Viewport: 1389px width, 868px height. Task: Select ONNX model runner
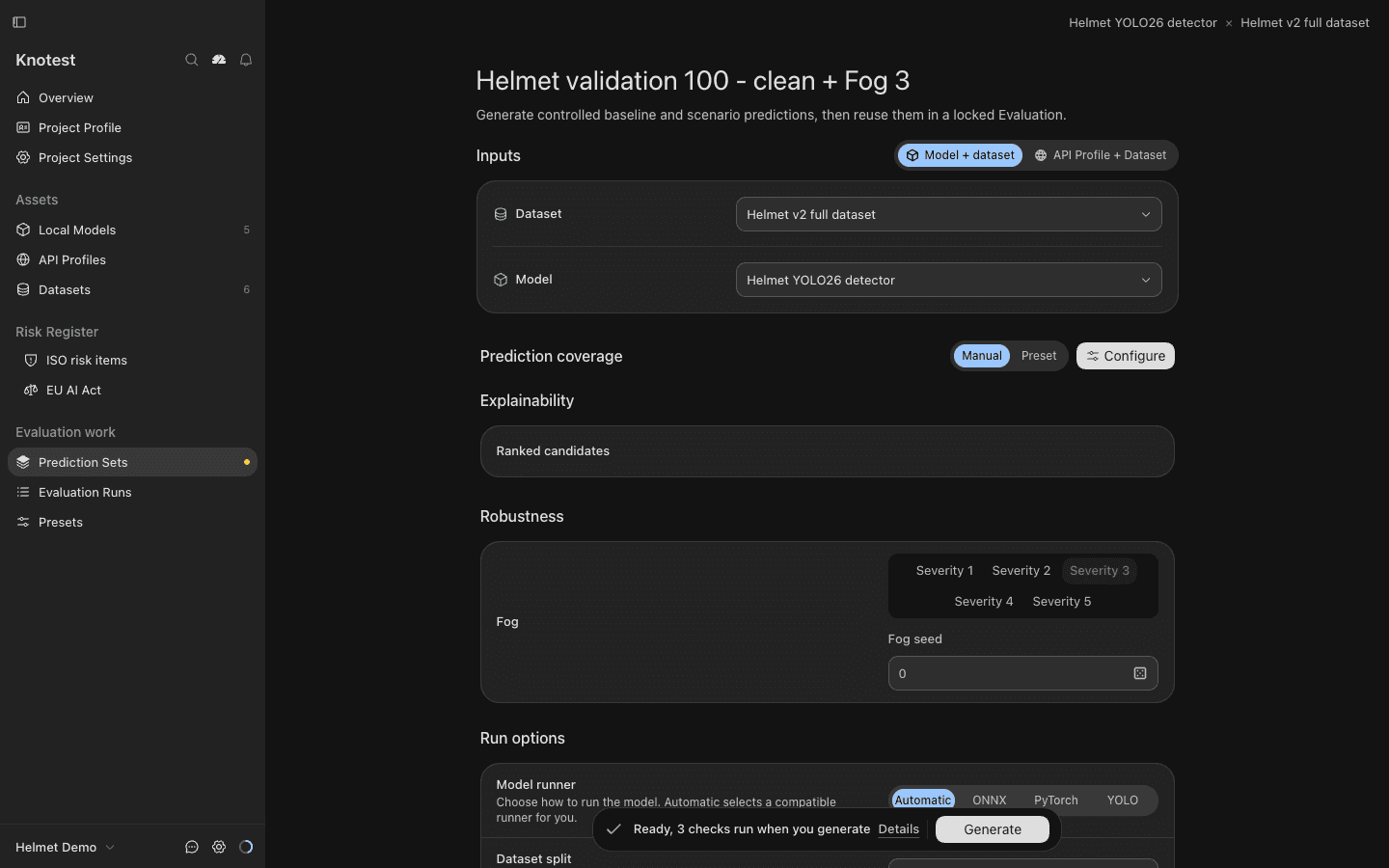click(990, 800)
